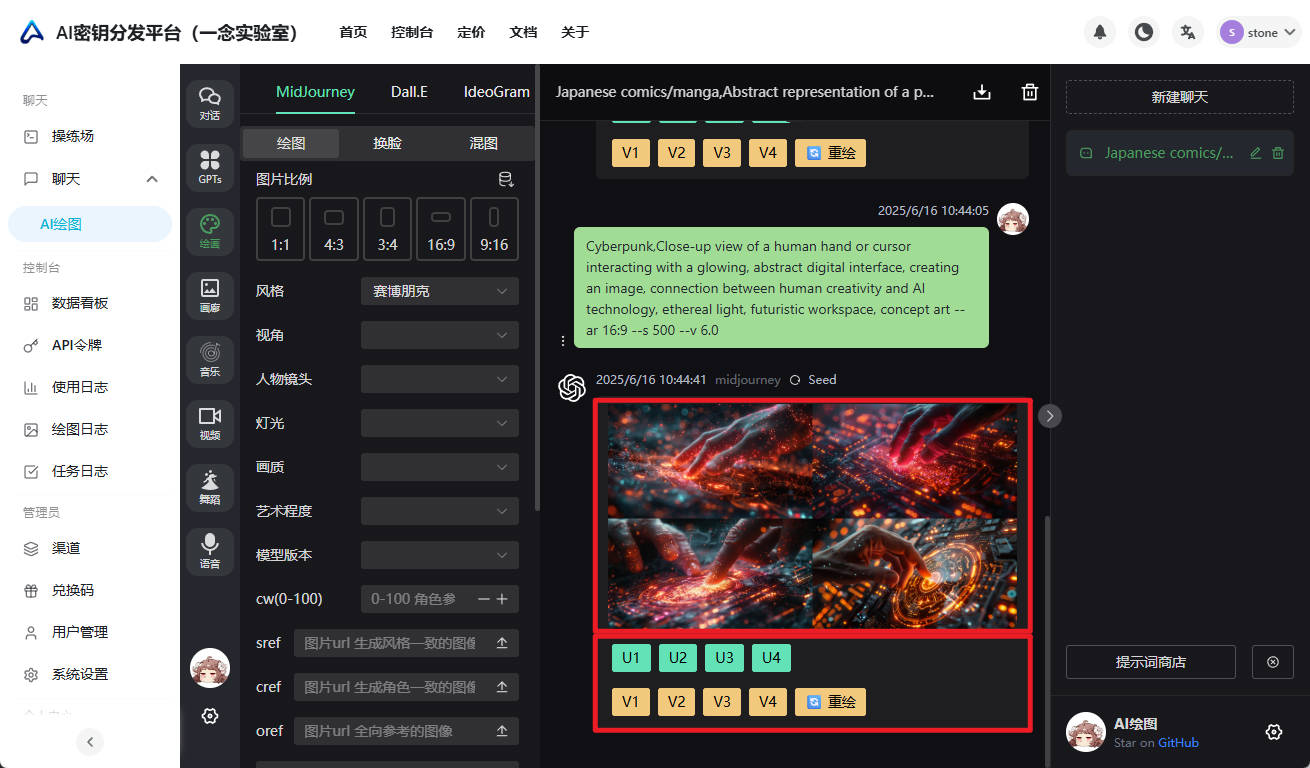Click V2 variation under cyberpunk result
The image size is (1310, 768).
click(x=677, y=702)
